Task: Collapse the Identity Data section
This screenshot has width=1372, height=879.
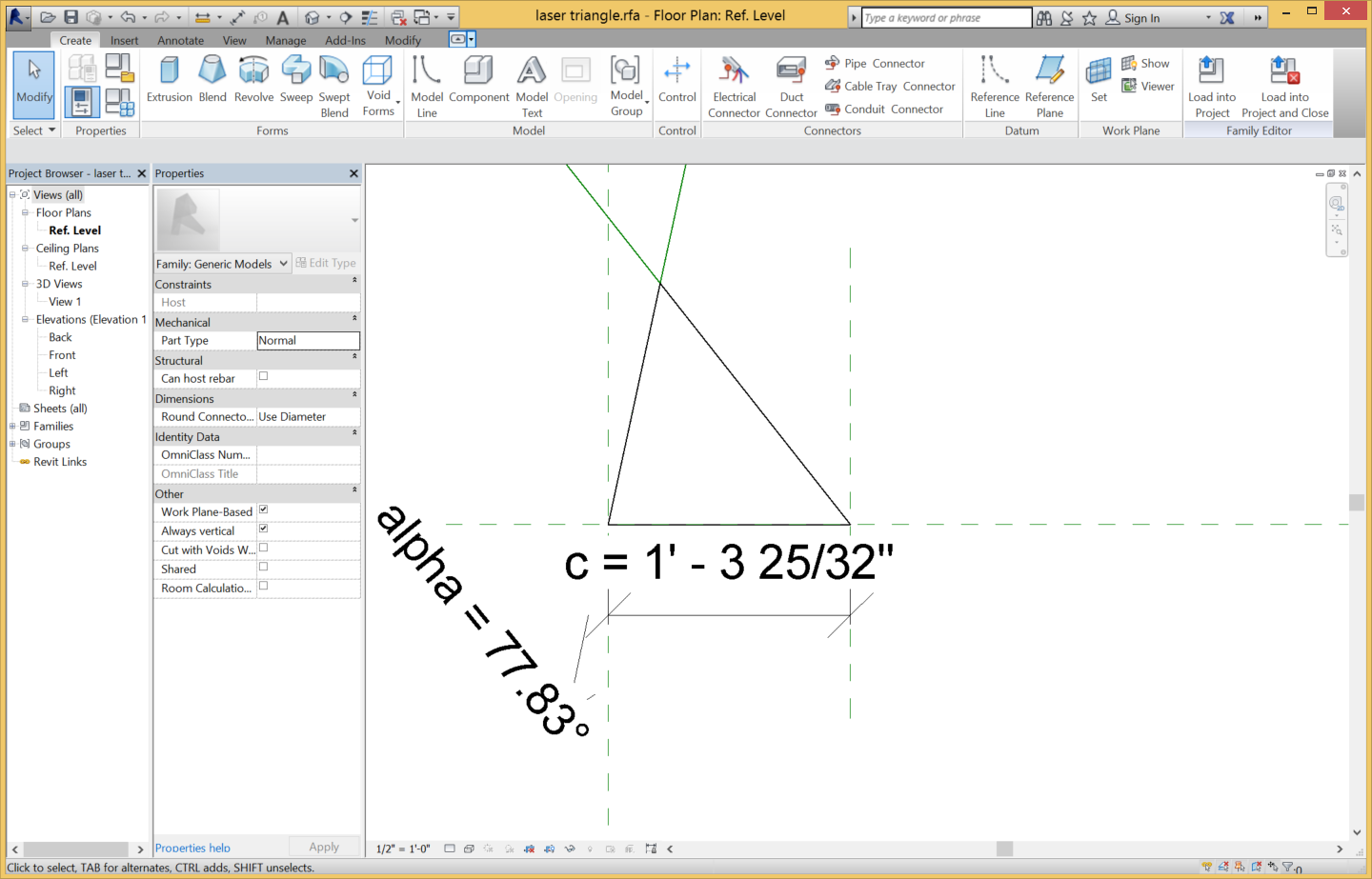Action: coord(354,433)
